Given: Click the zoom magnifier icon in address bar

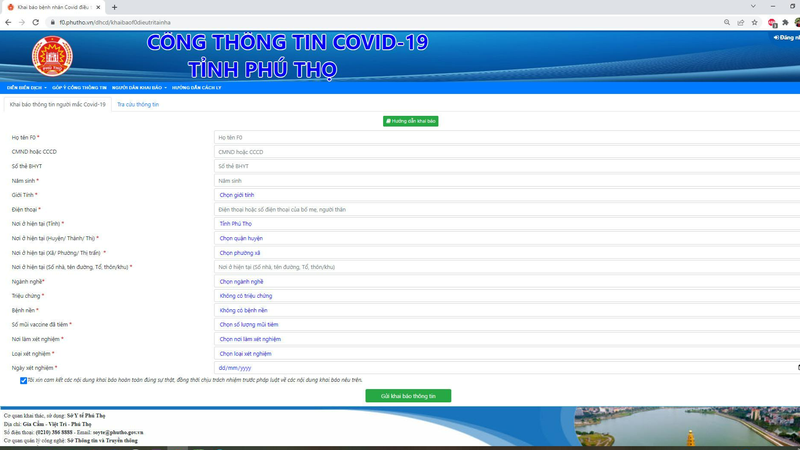Looking at the screenshot, I should [725, 22].
